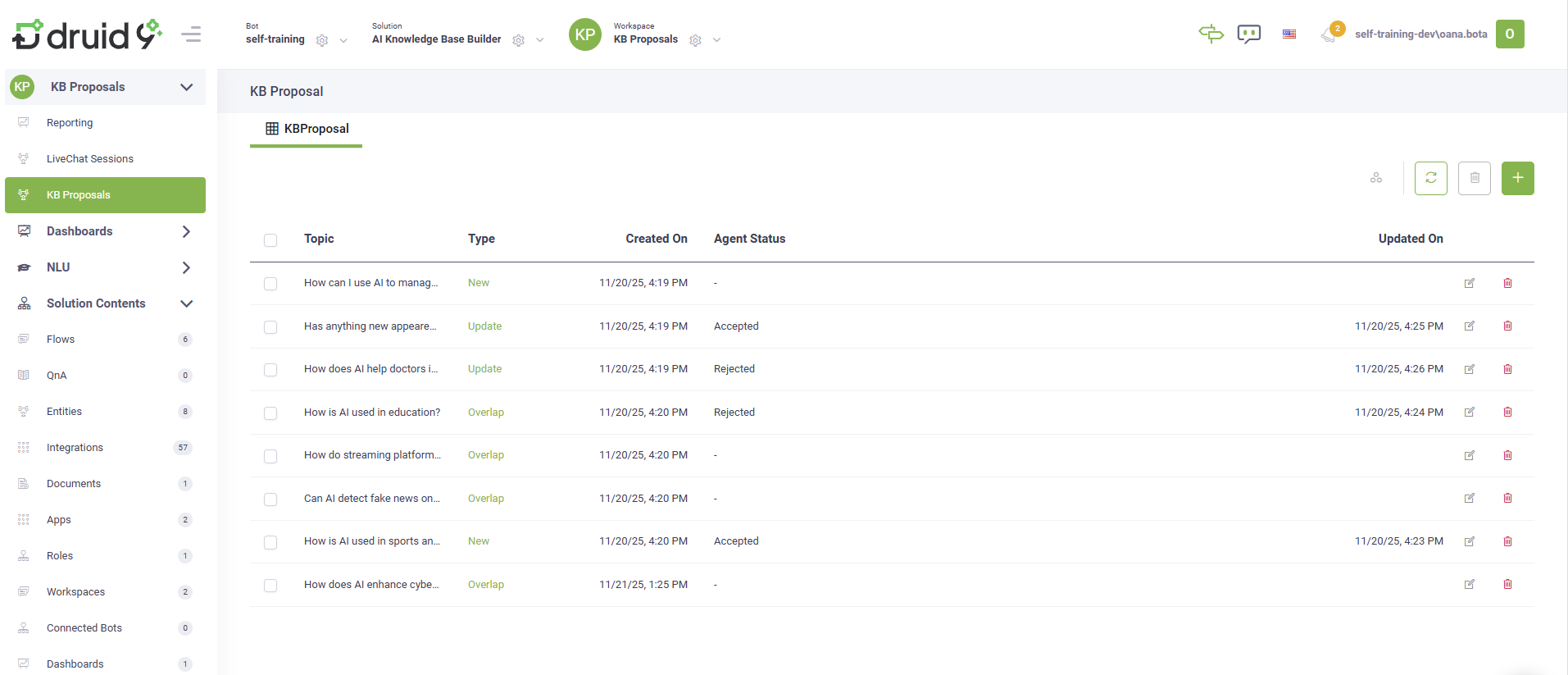Select the 'How do streaming platform...' row checkbox
Viewport: 1568px width, 675px height.
coord(270,456)
